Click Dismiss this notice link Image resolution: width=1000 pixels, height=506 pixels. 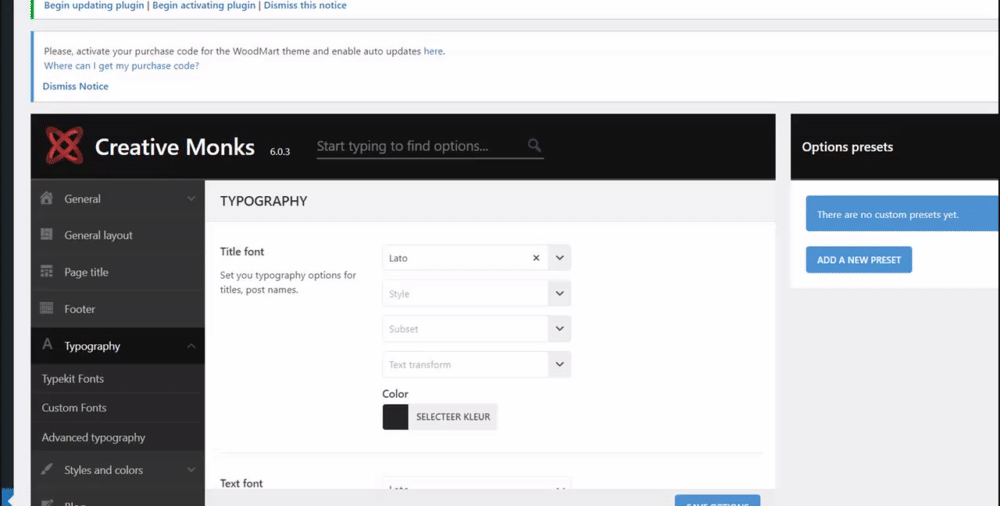click(305, 5)
